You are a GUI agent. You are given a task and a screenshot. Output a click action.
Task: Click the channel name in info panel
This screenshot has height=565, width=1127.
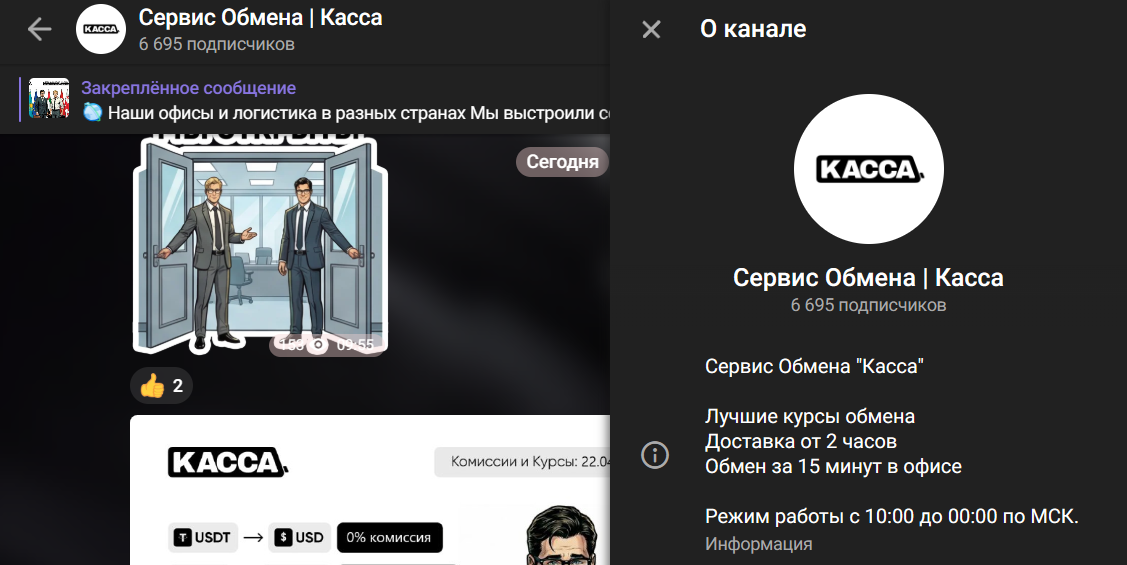tap(868, 277)
